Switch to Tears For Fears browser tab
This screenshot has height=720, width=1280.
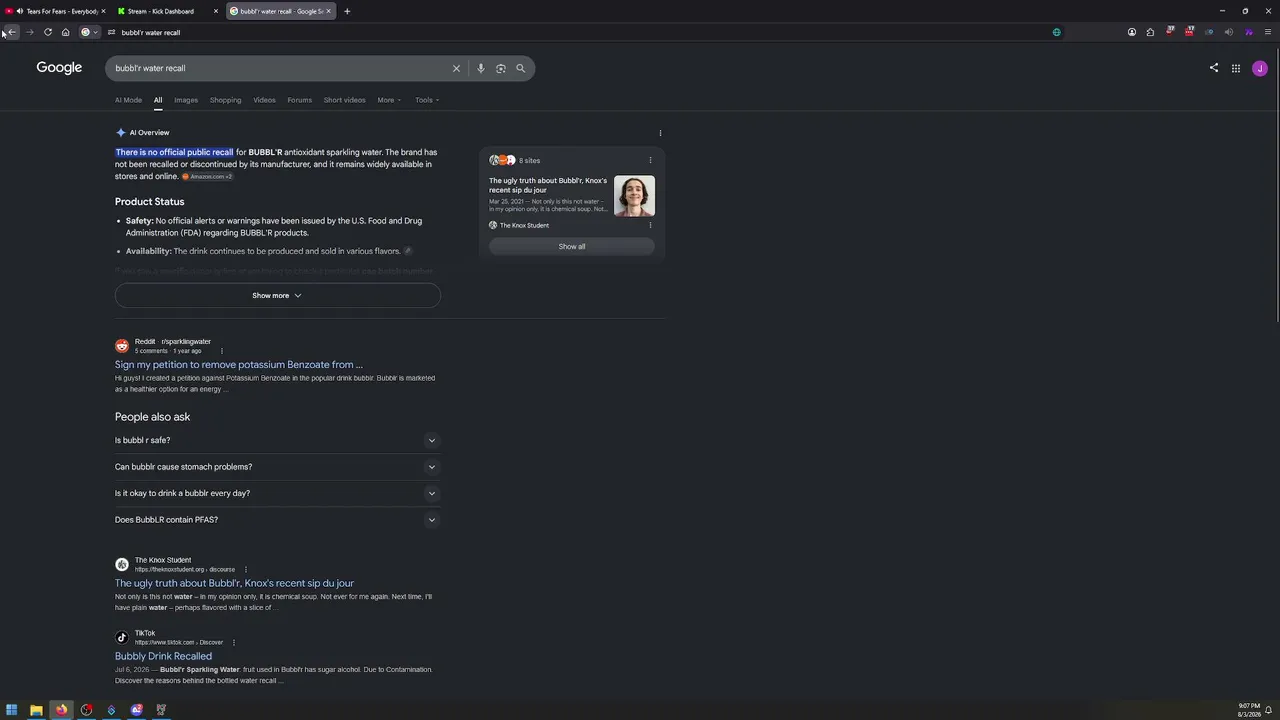pos(56,11)
